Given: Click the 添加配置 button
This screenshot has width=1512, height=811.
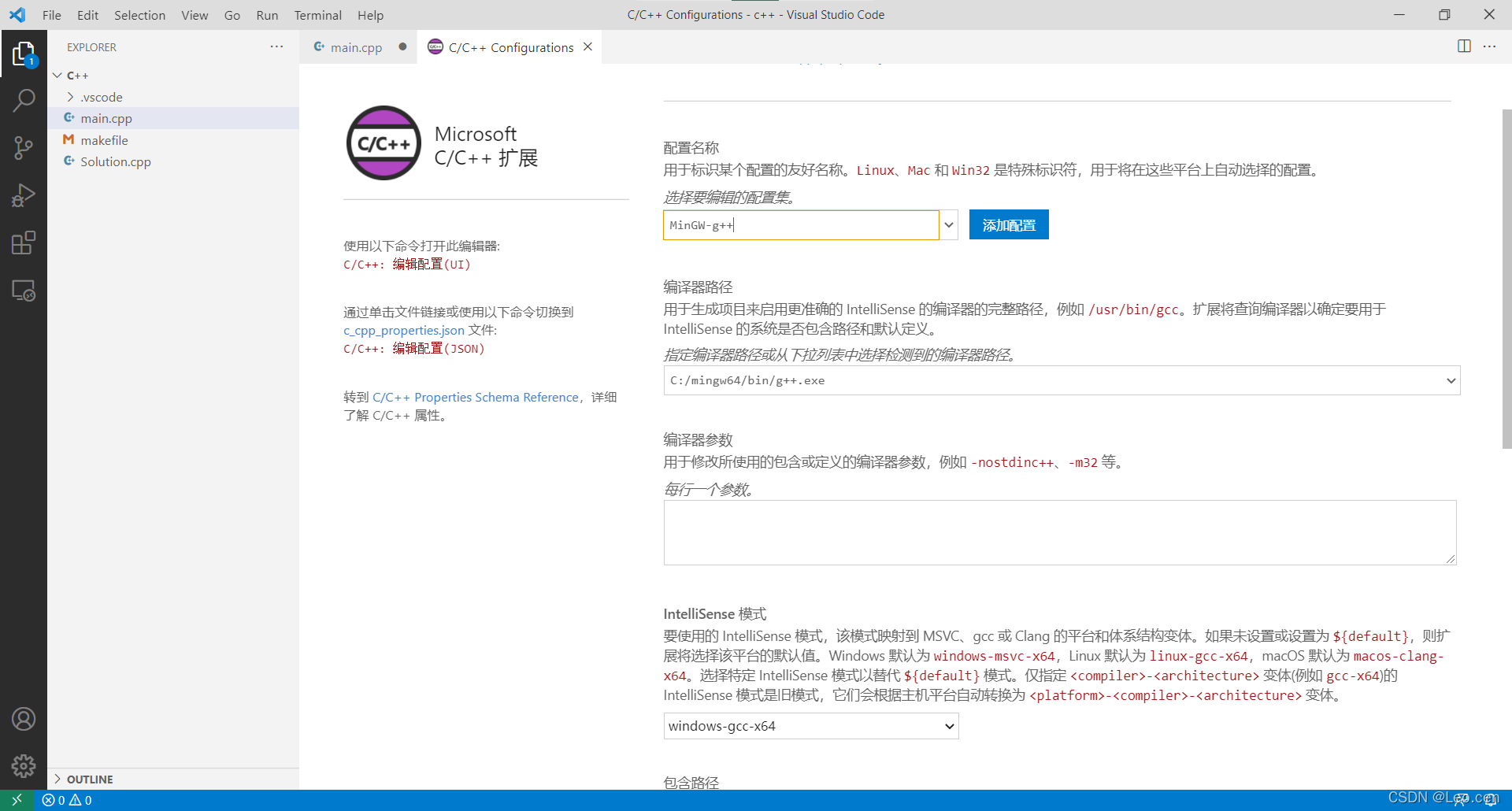Looking at the screenshot, I should (x=1009, y=225).
